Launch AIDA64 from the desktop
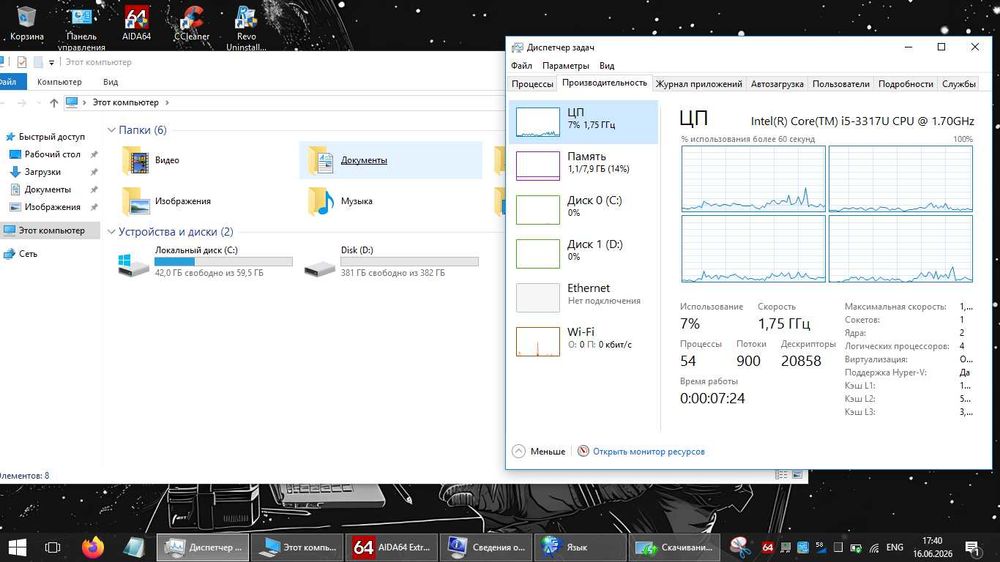 click(136, 23)
